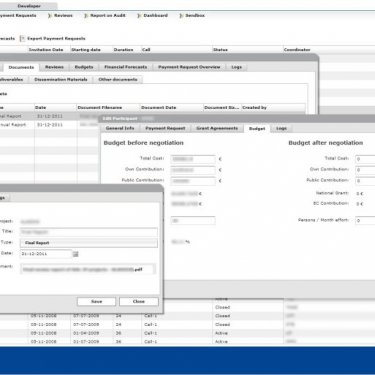Open Export Payment Requests link

click(x=56, y=39)
